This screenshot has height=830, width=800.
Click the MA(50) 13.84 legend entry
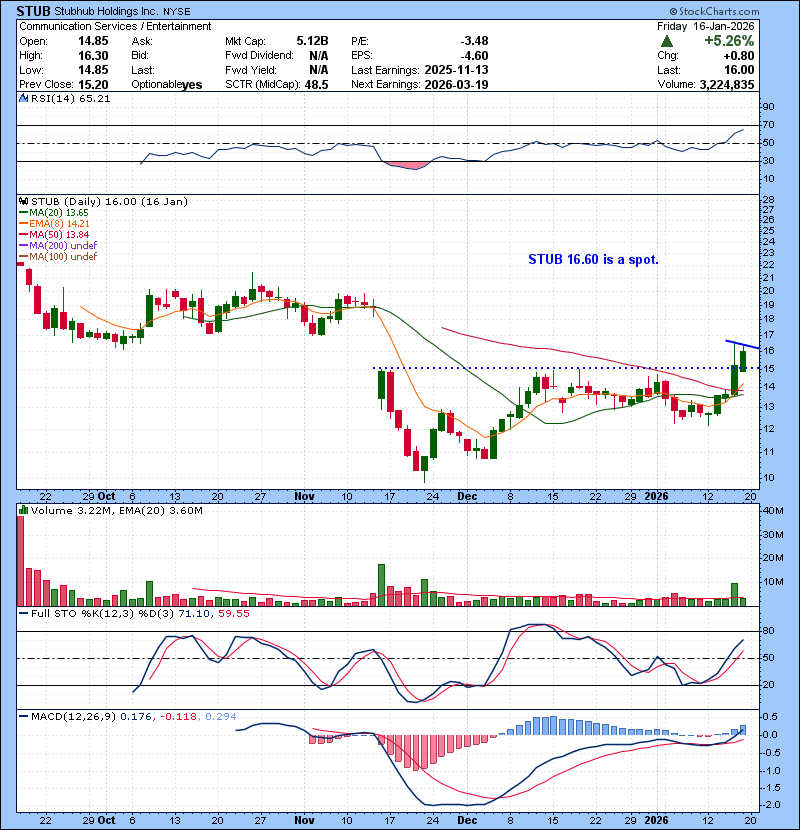click(x=54, y=234)
